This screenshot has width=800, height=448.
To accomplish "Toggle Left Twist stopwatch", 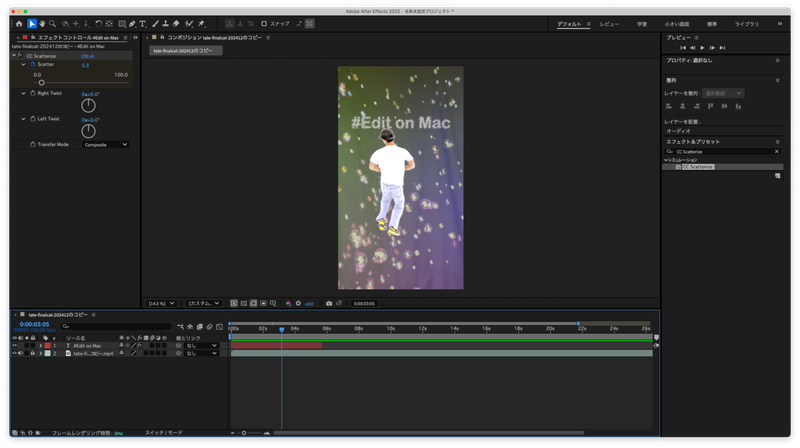I will [x=33, y=119].
